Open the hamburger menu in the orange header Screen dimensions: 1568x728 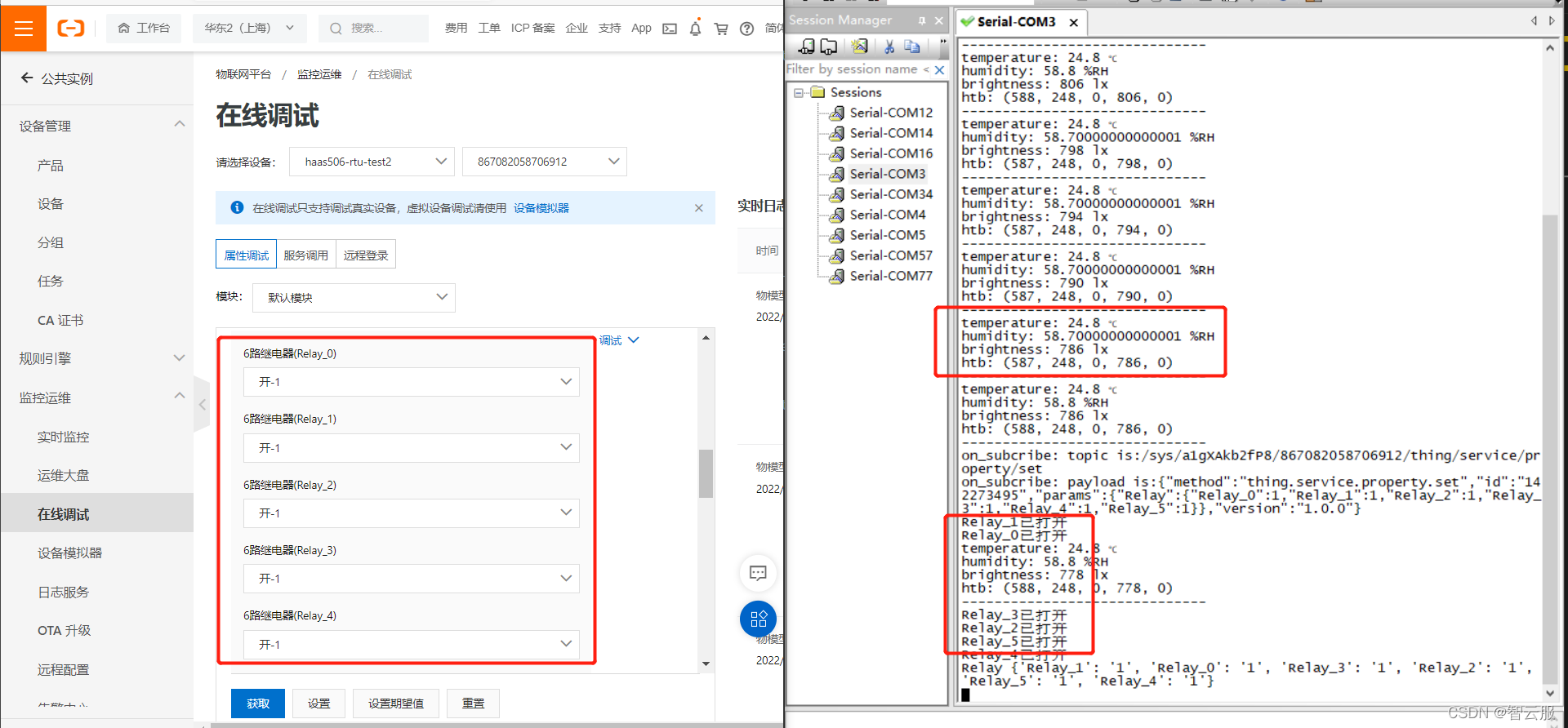[24, 29]
